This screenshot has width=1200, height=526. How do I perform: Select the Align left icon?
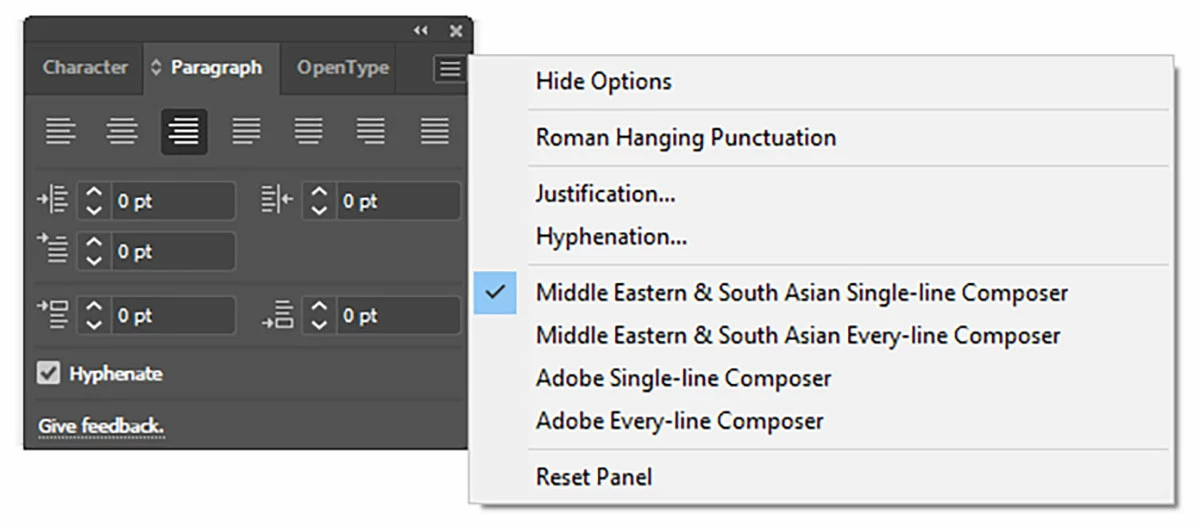60,131
